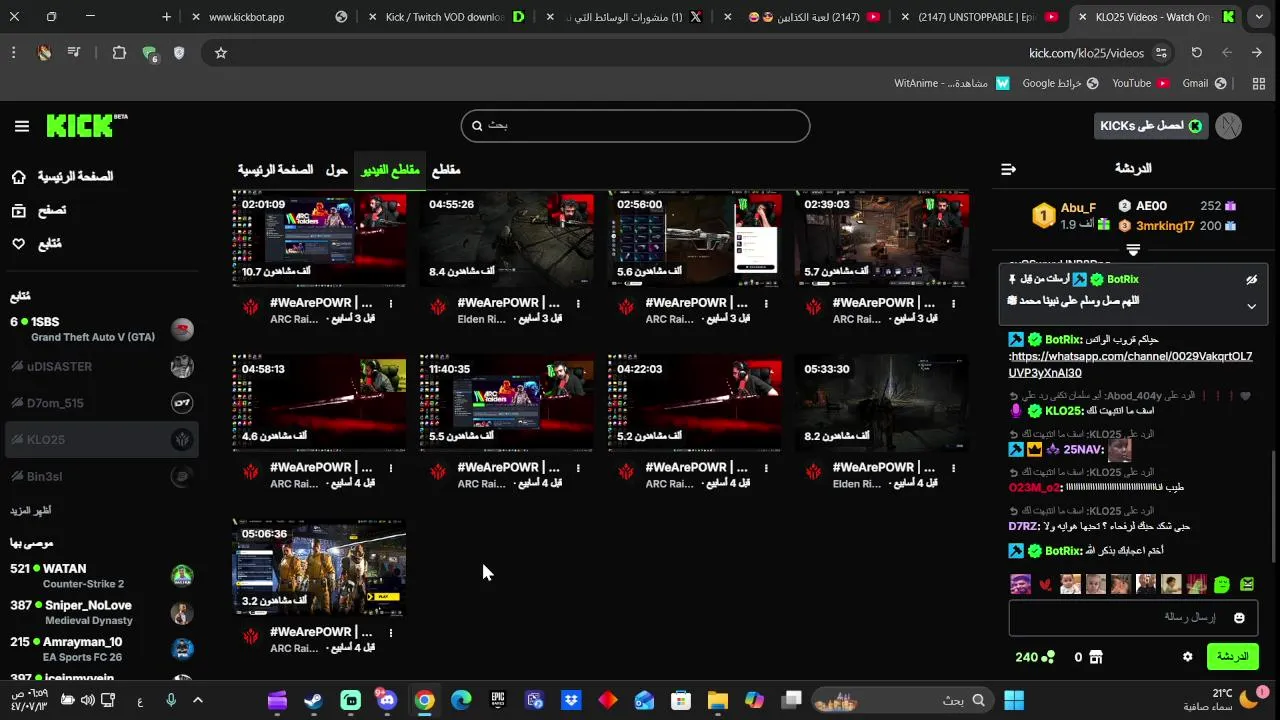Open recommended channel Amrayman_10
1280x720 pixels.
point(100,649)
